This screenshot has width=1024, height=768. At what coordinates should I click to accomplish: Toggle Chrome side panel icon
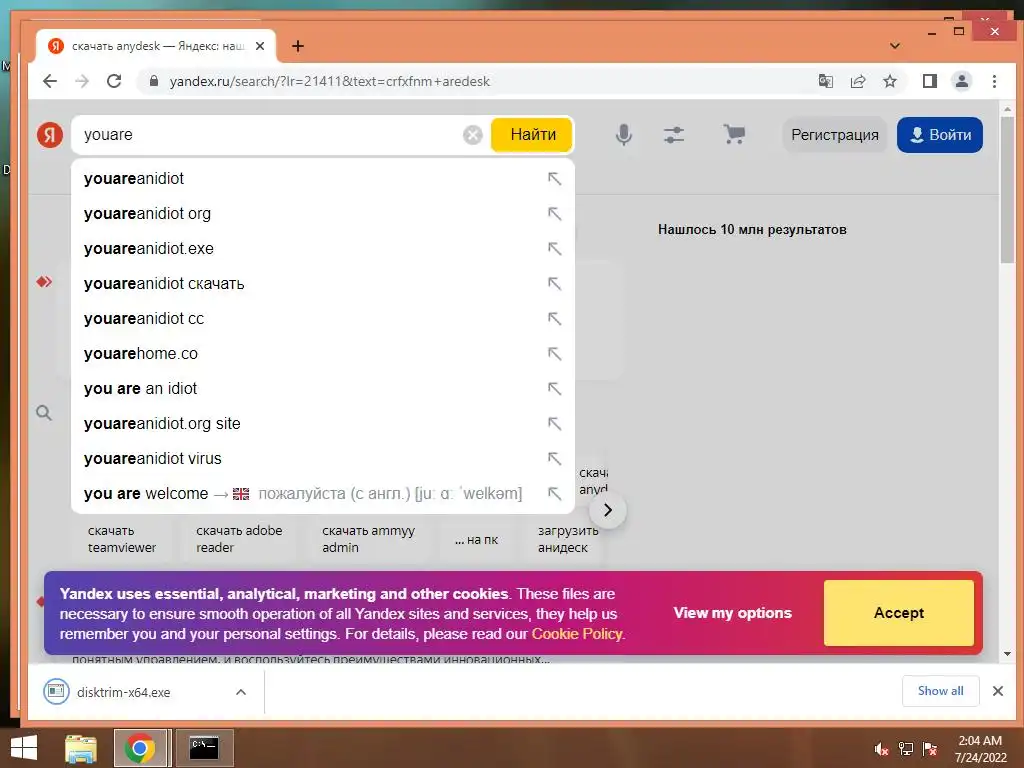click(929, 81)
